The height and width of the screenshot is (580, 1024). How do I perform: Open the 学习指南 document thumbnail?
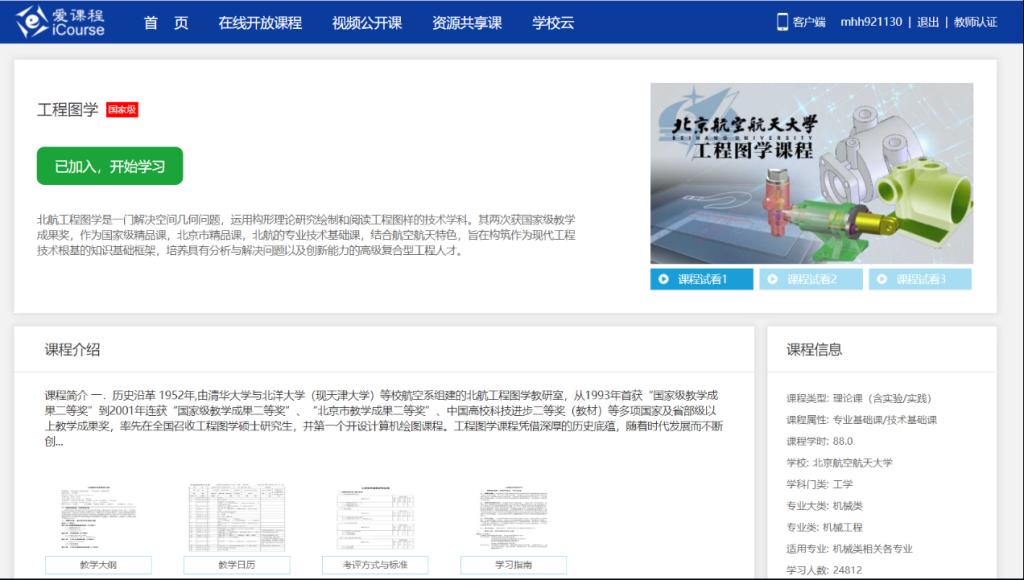pos(513,518)
